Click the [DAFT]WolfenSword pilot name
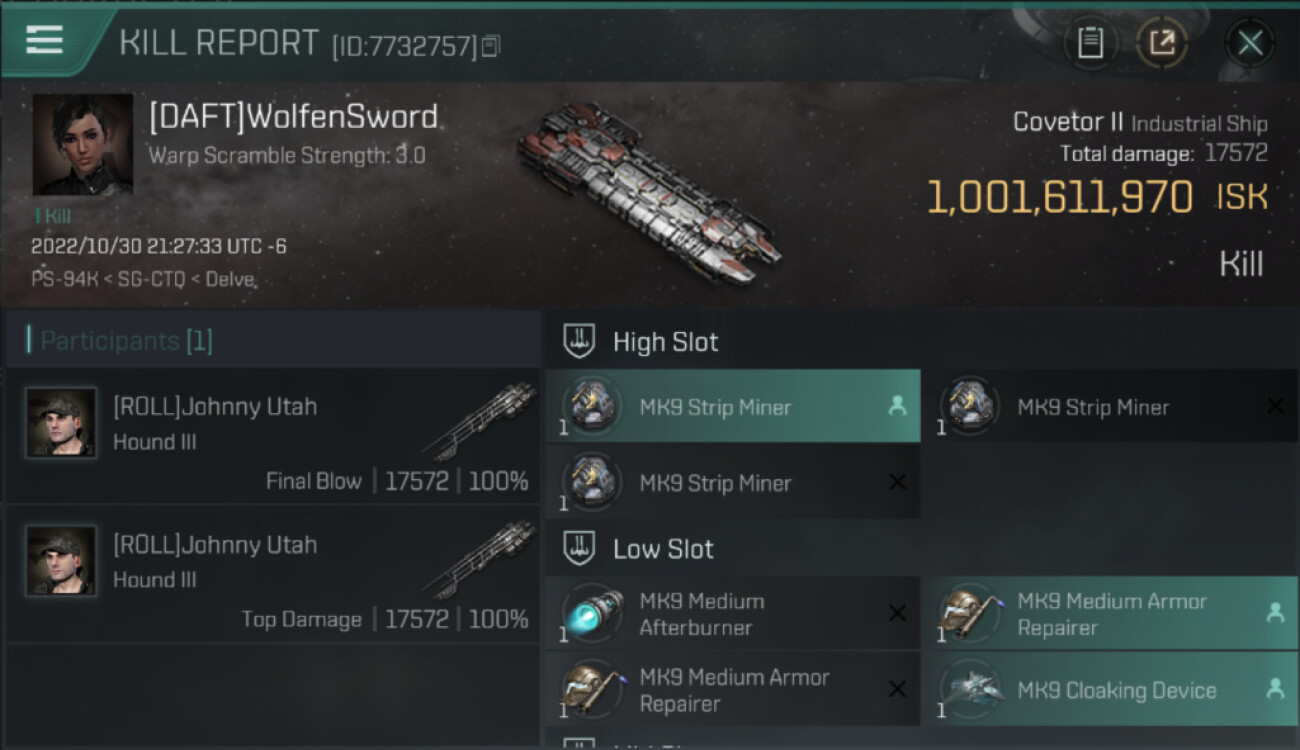1300x750 pixels. [293, 117]
